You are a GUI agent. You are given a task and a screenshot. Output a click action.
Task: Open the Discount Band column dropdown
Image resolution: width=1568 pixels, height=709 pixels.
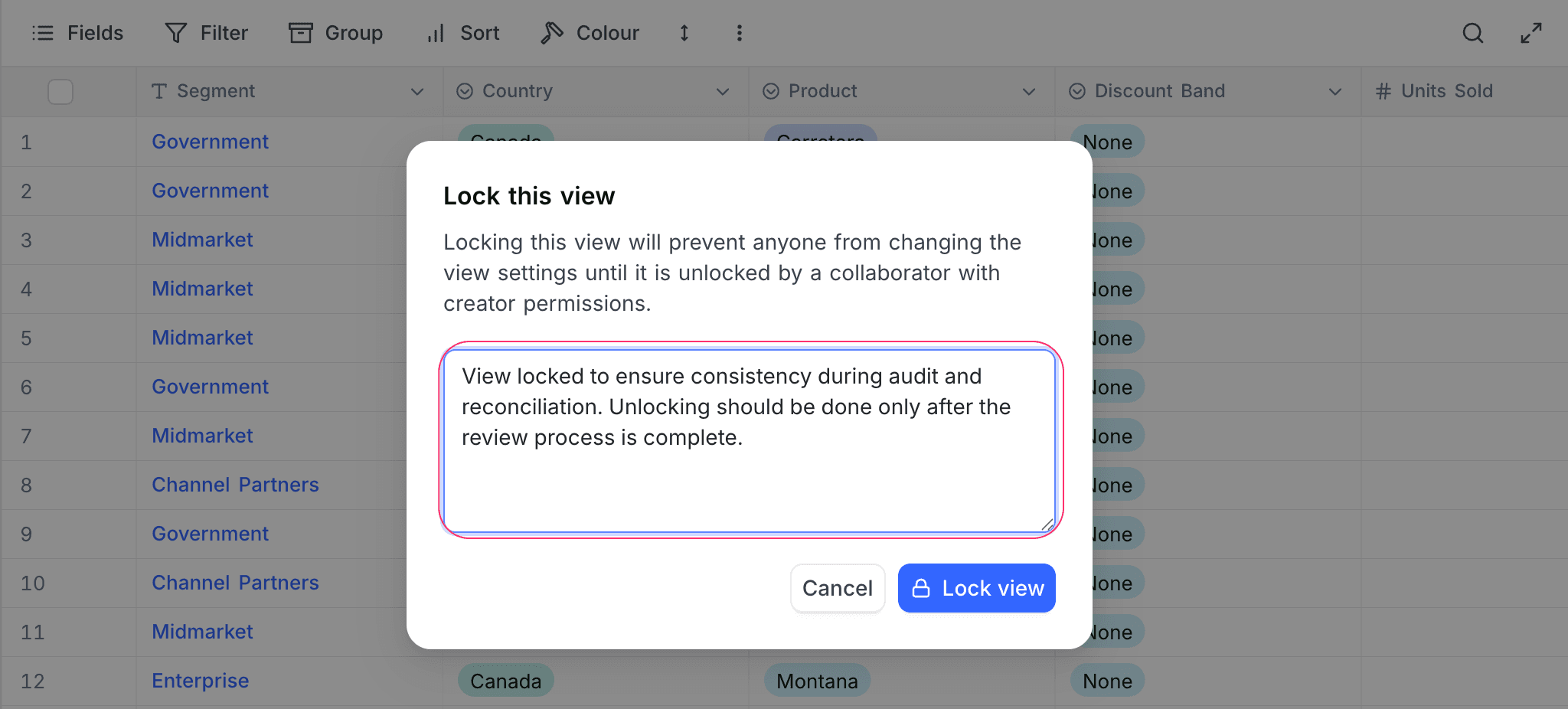coord(1334,92)
